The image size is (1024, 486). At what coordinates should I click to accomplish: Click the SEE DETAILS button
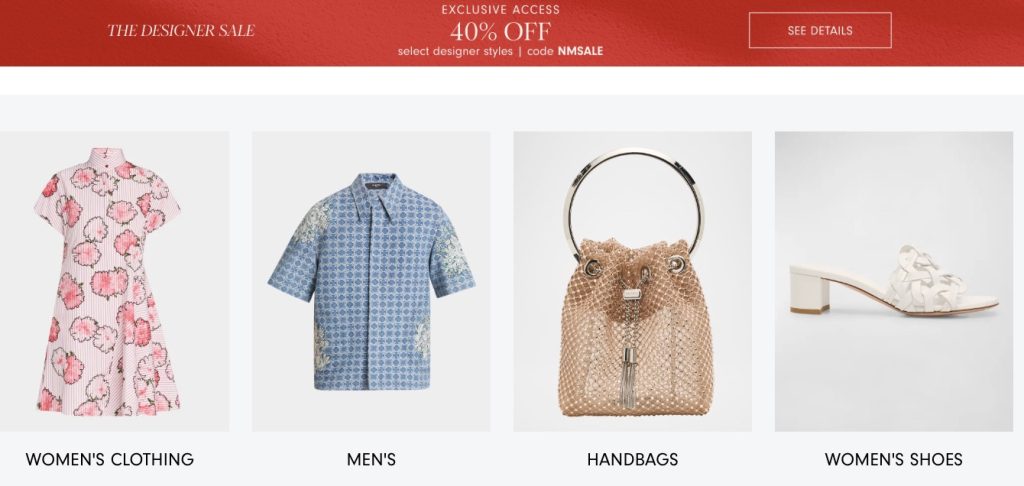[x=820, y=31]
